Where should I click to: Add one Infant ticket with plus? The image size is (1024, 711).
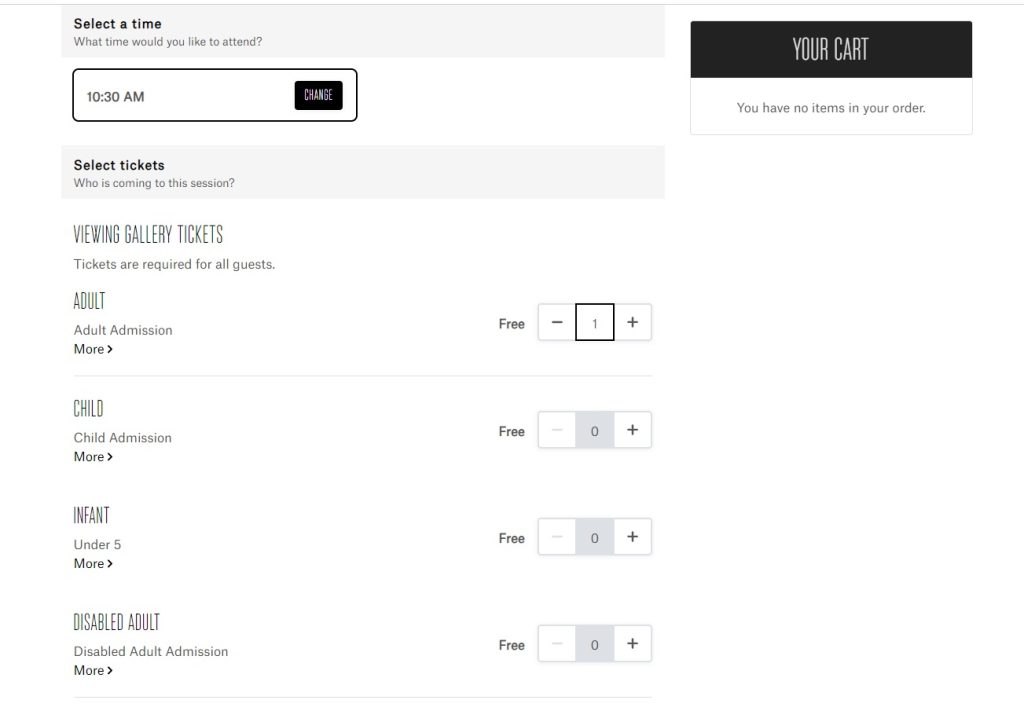[632, 537]
